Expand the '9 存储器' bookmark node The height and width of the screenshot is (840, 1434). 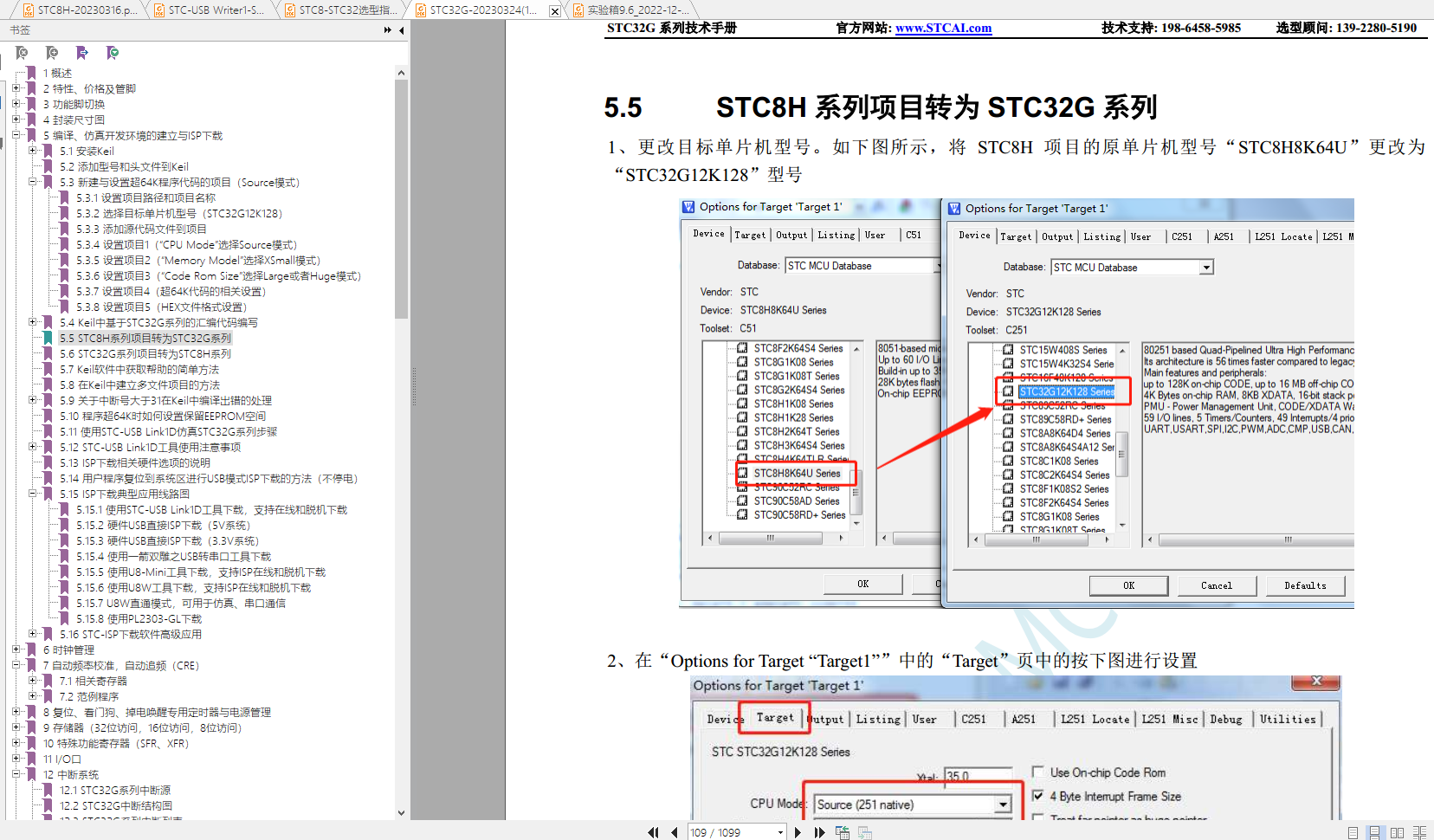[16, 727]
